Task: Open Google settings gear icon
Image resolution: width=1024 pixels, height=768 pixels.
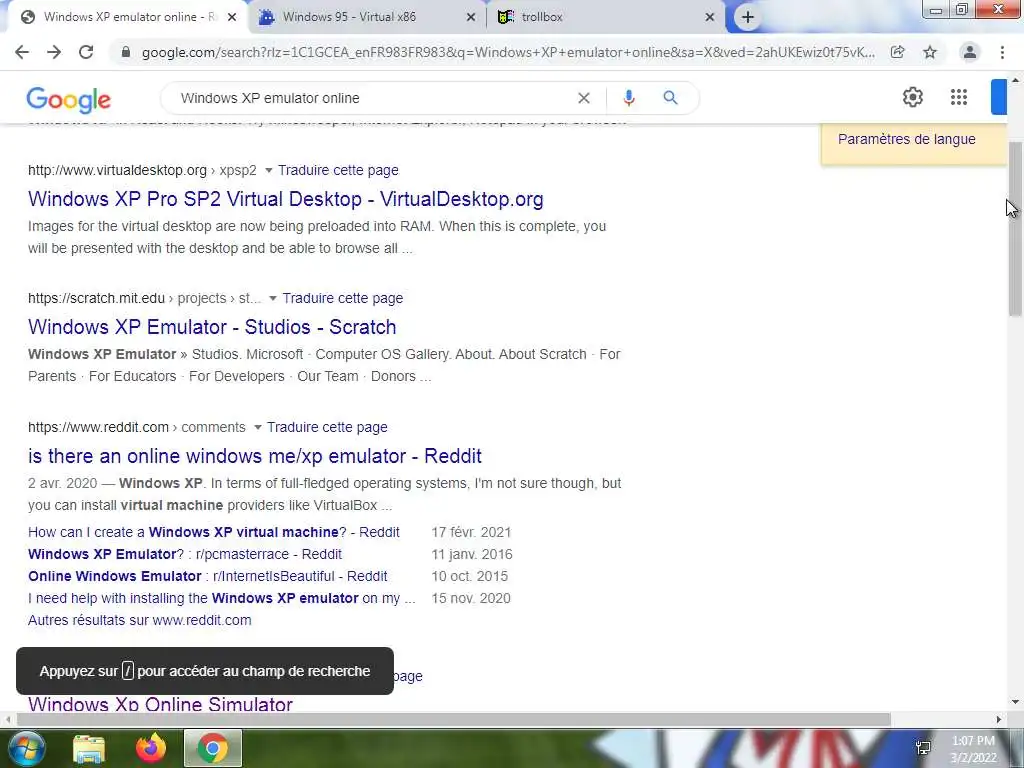Action: 912,97
